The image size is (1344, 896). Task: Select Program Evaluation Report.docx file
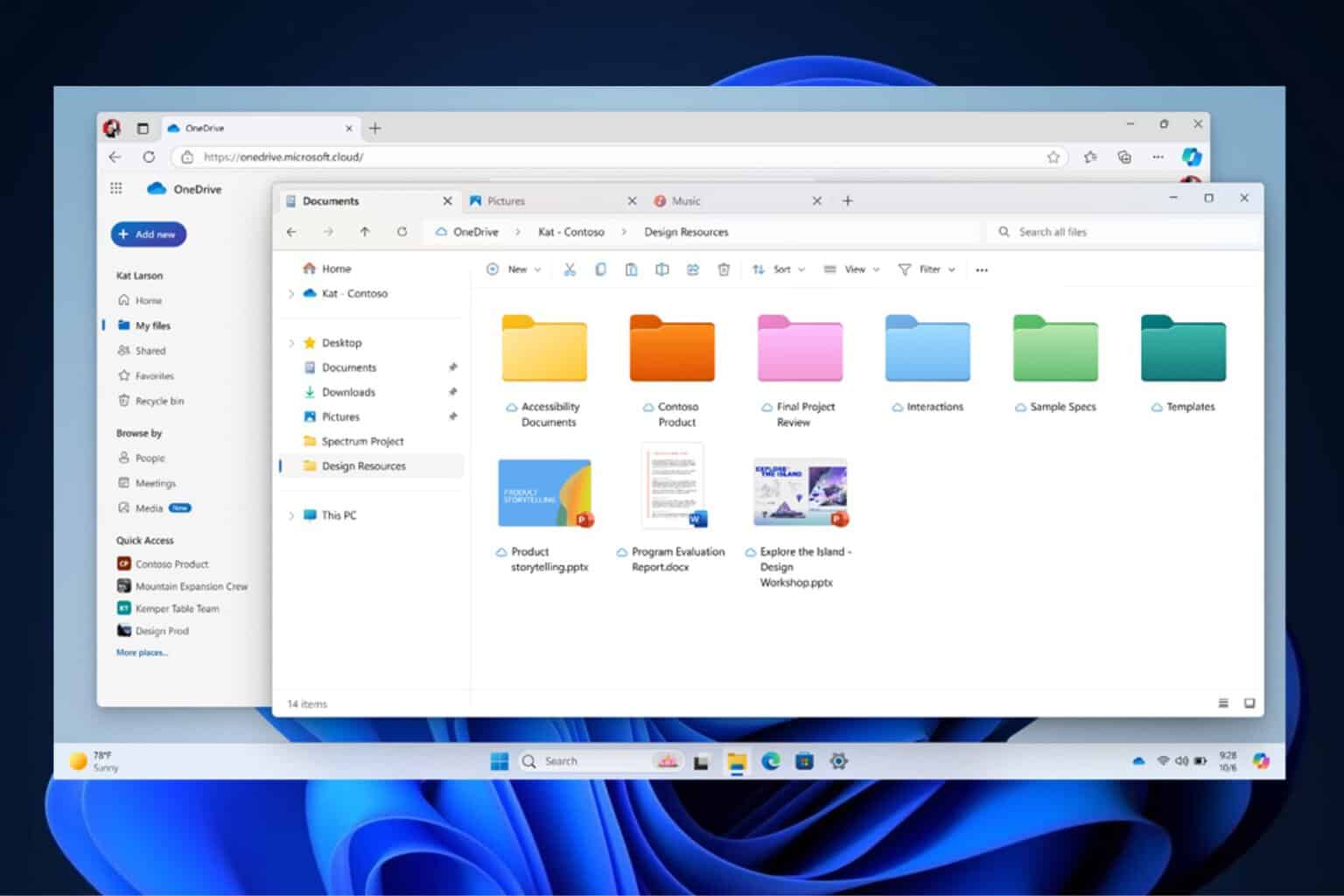coord(672,508)
